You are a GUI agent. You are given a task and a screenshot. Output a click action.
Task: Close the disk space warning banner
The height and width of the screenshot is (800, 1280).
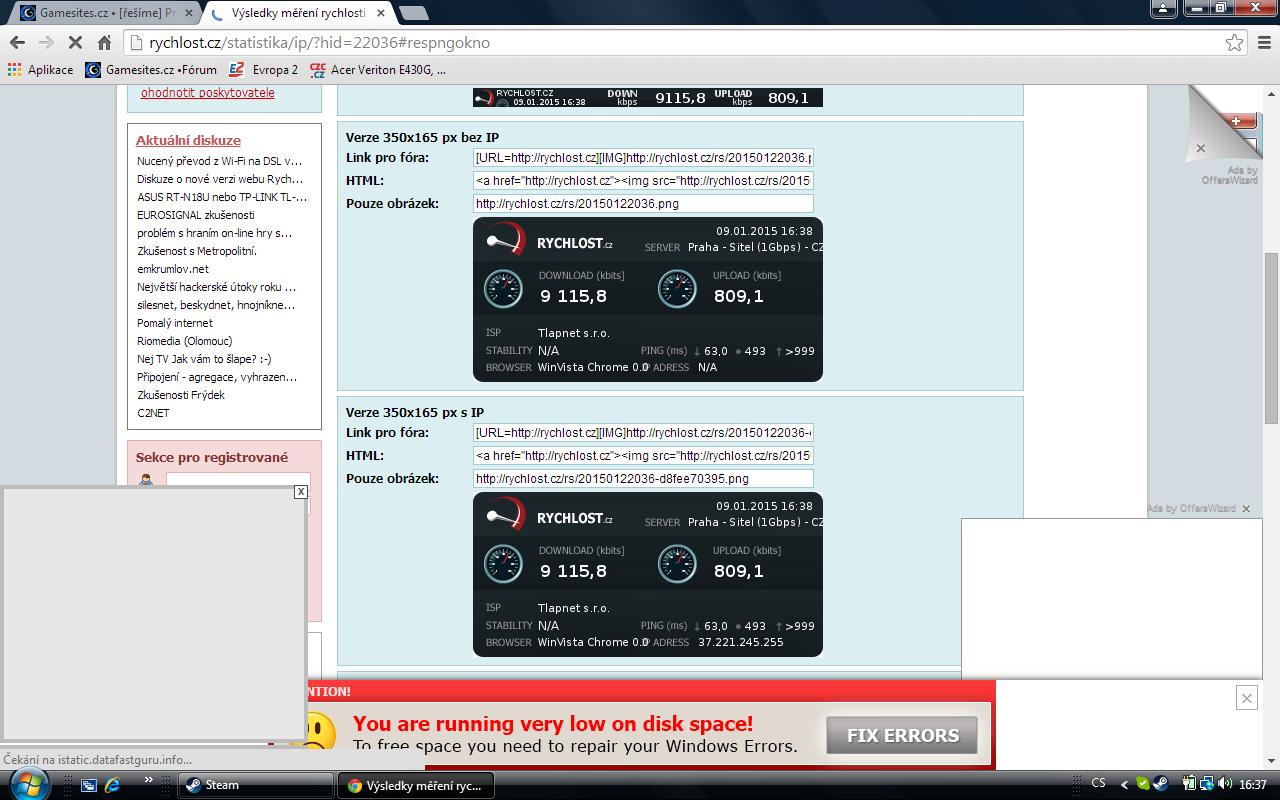1246,698
